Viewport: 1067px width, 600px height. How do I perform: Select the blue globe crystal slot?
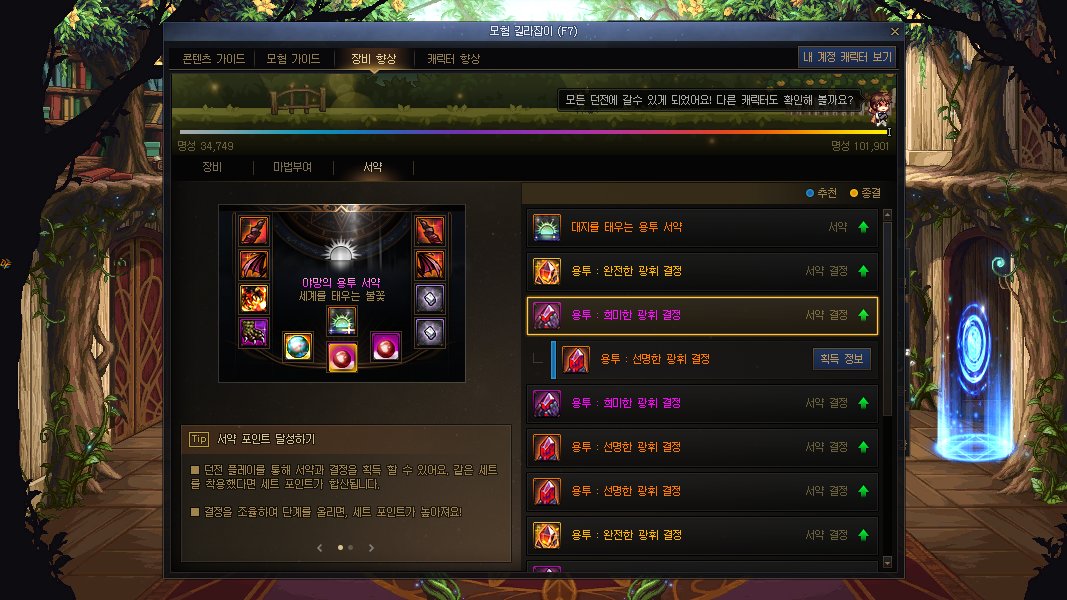pos(298,346)
